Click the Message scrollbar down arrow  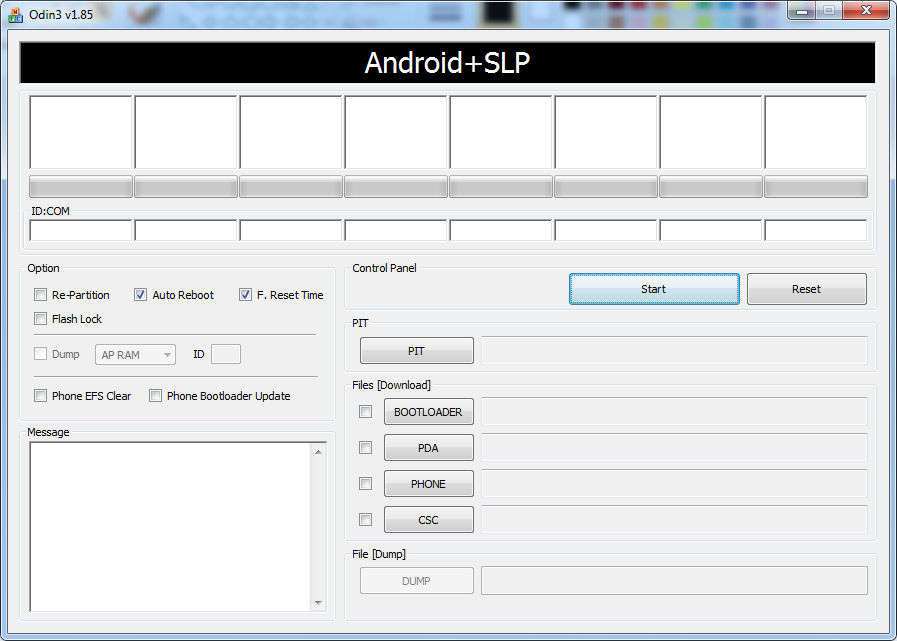(x=318, y=603)
